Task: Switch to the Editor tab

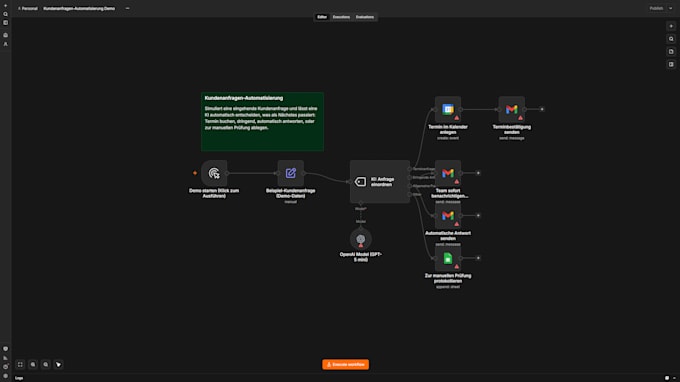Action: click(x=322, y=17)
